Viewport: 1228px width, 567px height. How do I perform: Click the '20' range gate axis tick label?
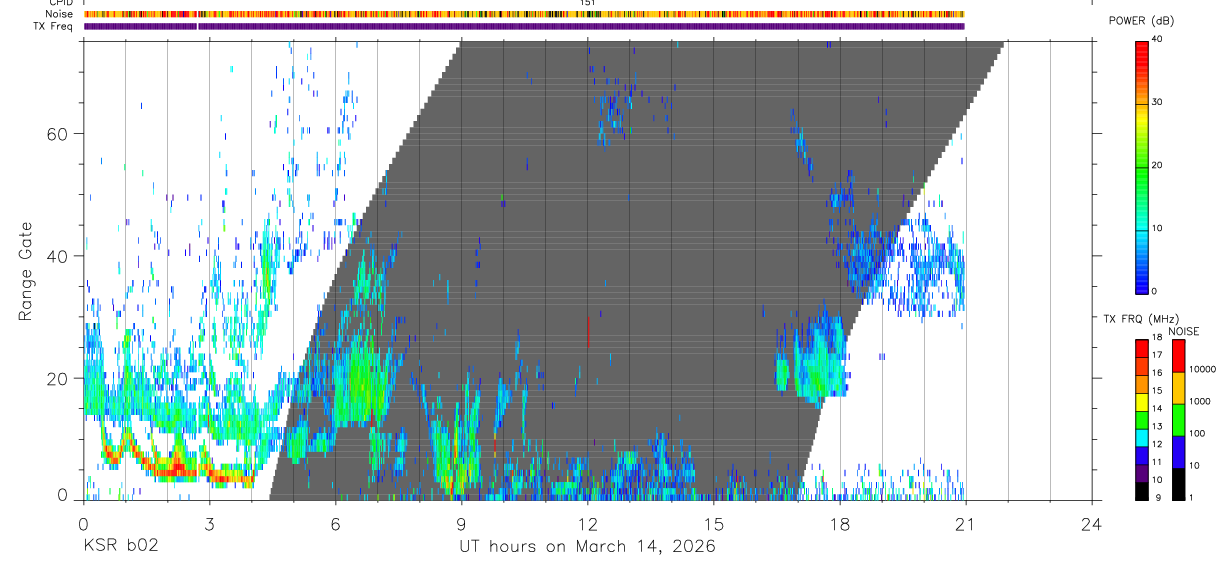pos(59,379)
